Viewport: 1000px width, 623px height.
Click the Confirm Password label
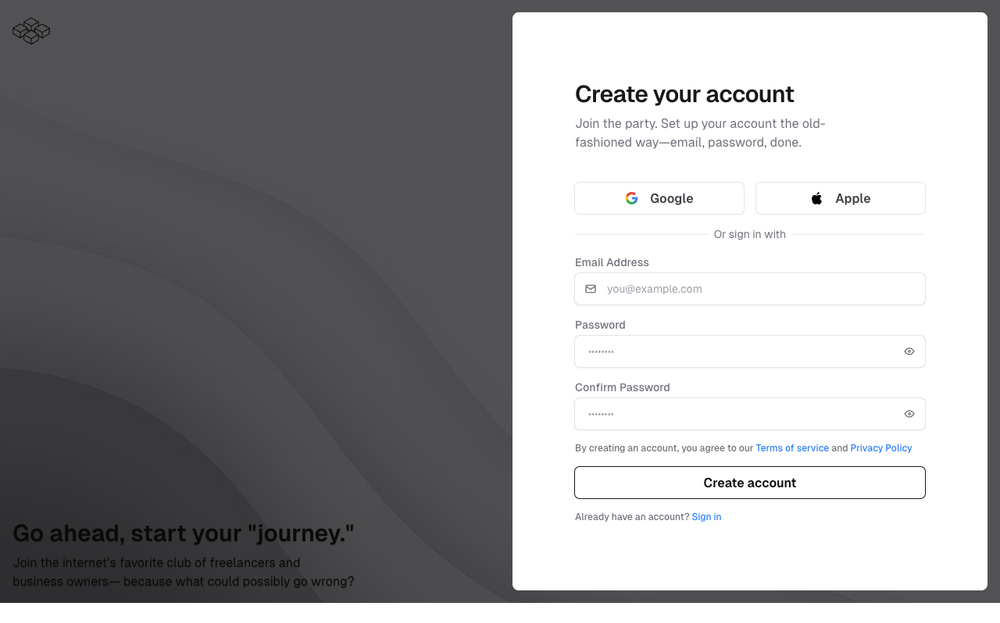[622, 387]
